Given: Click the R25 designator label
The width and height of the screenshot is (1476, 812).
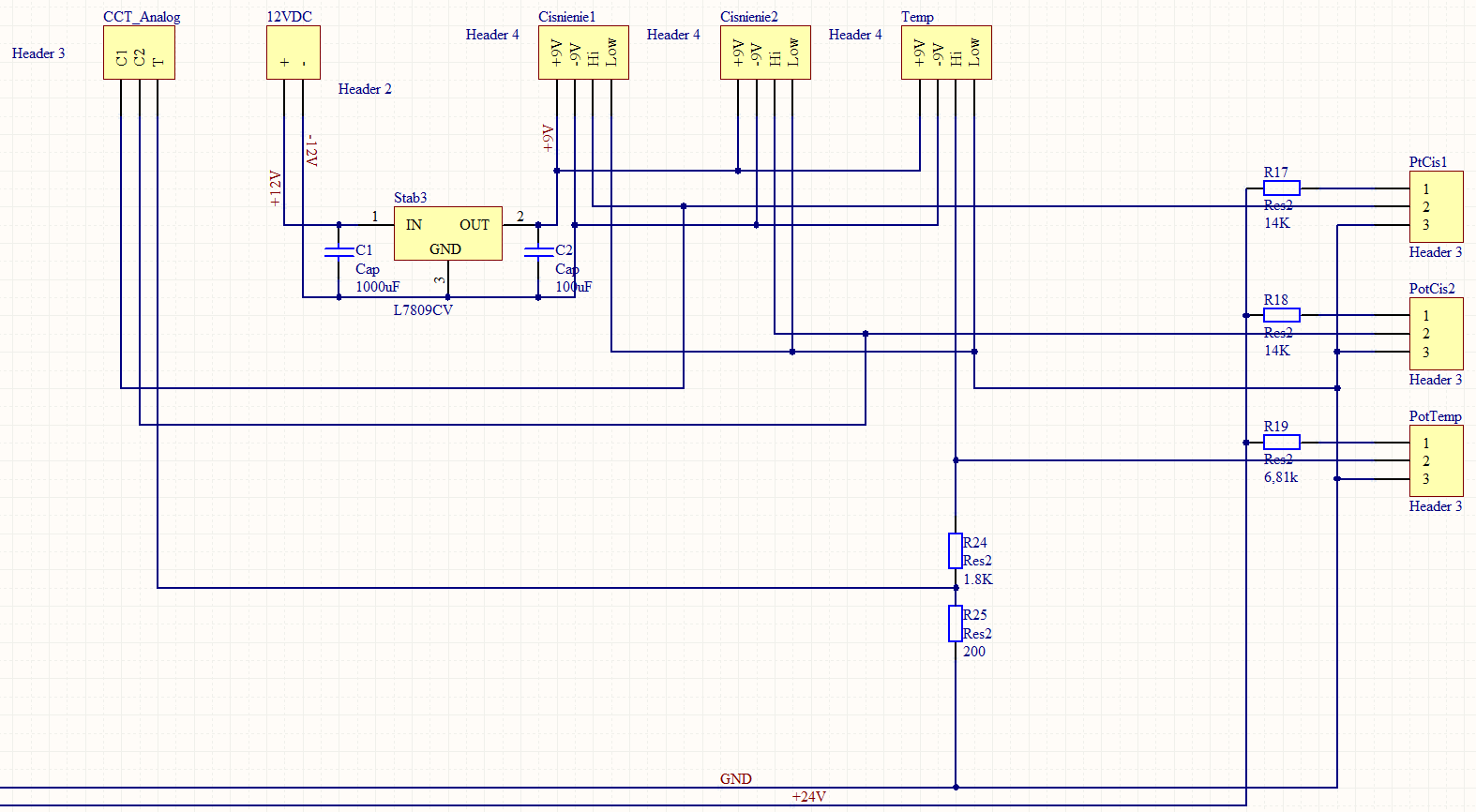Looking at the screenshot, I should 975,615.
